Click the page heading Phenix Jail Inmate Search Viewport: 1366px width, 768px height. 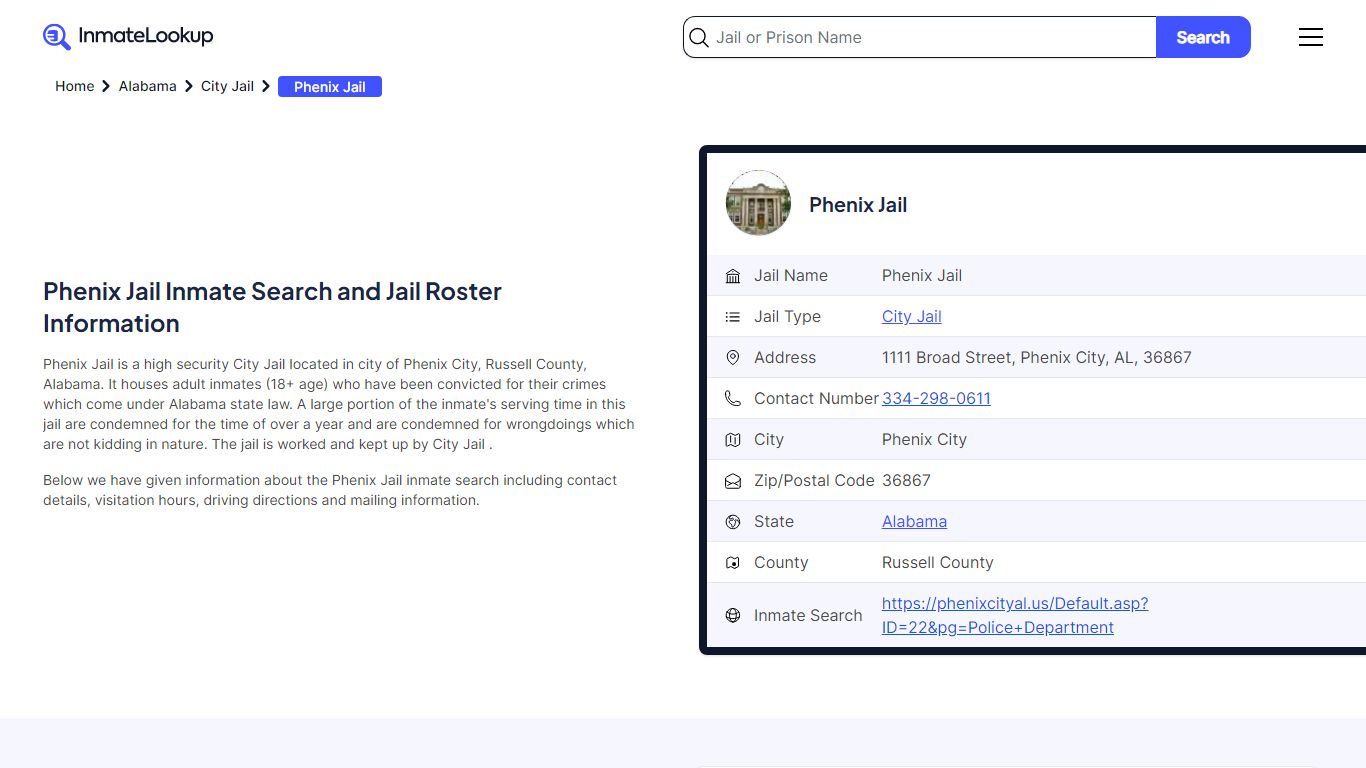pyautogui.click(x=272, y=307)
